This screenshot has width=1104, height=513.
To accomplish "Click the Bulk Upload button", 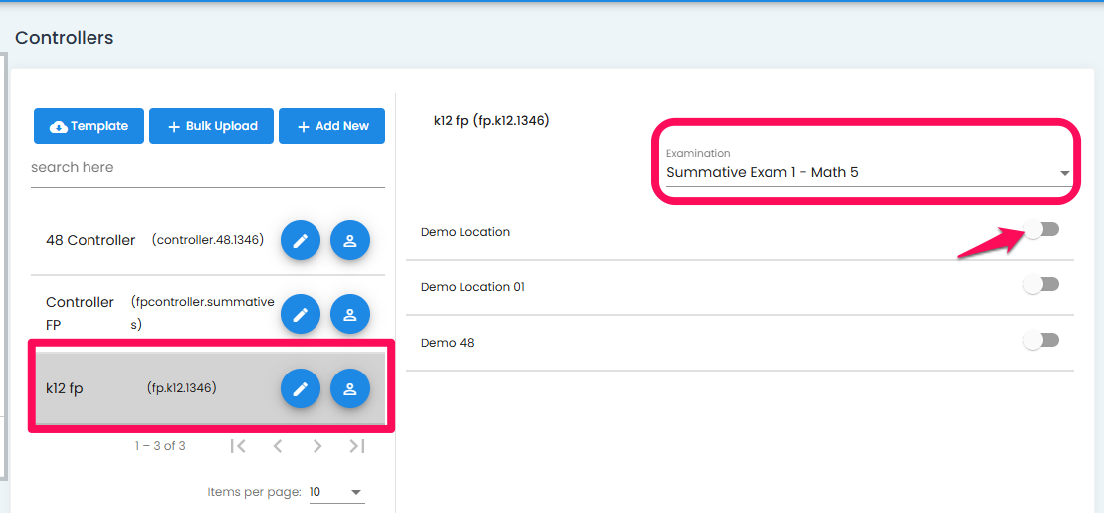I will (211, 126).
